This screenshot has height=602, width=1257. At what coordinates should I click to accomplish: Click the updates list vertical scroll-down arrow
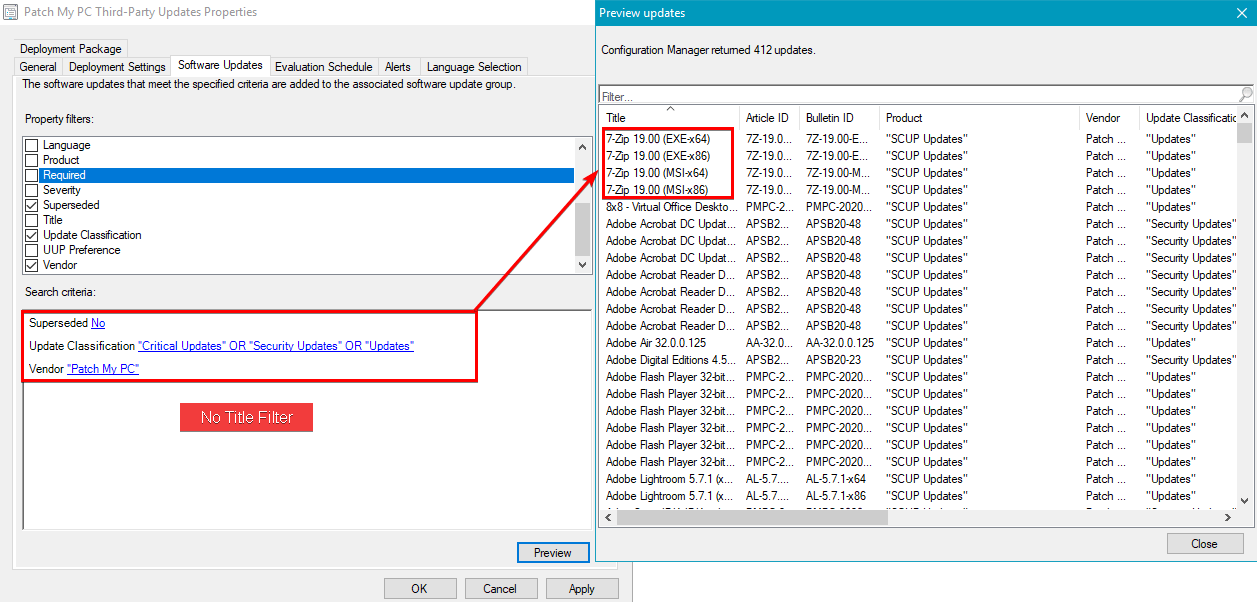pyautogui.click(x=1245, y=500)
